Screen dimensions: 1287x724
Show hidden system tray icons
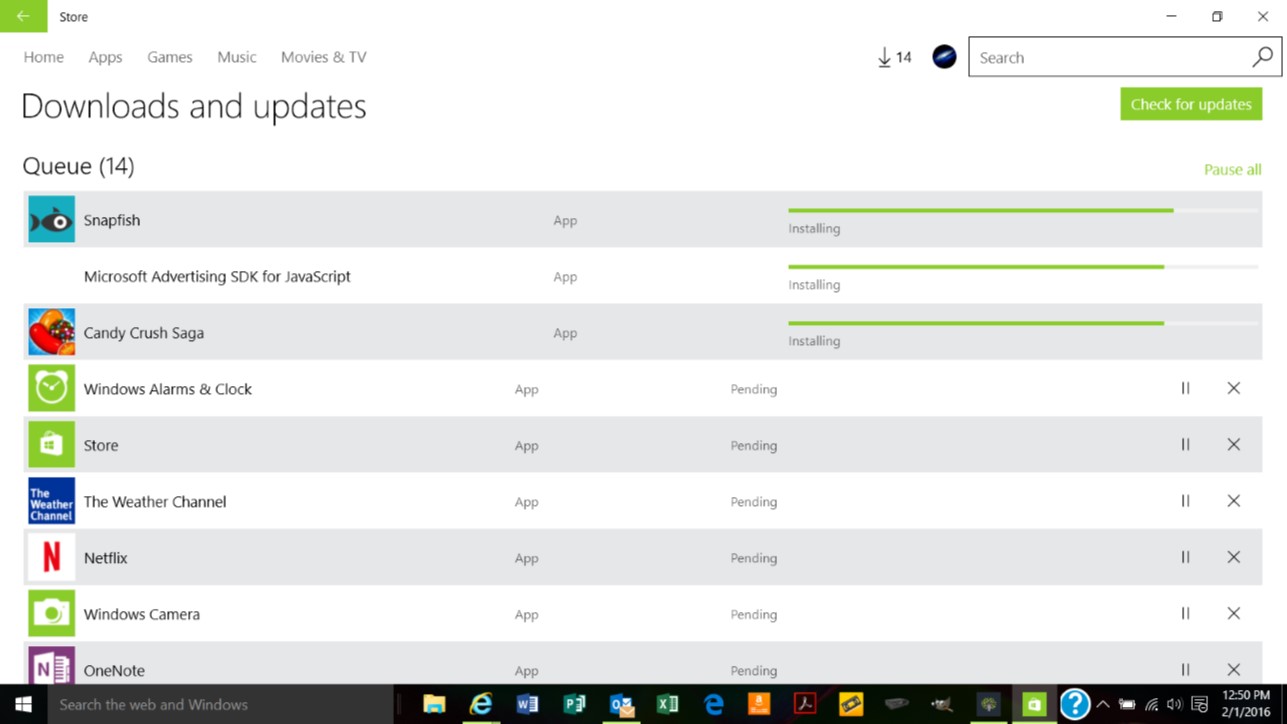[x=1103, y=704]
